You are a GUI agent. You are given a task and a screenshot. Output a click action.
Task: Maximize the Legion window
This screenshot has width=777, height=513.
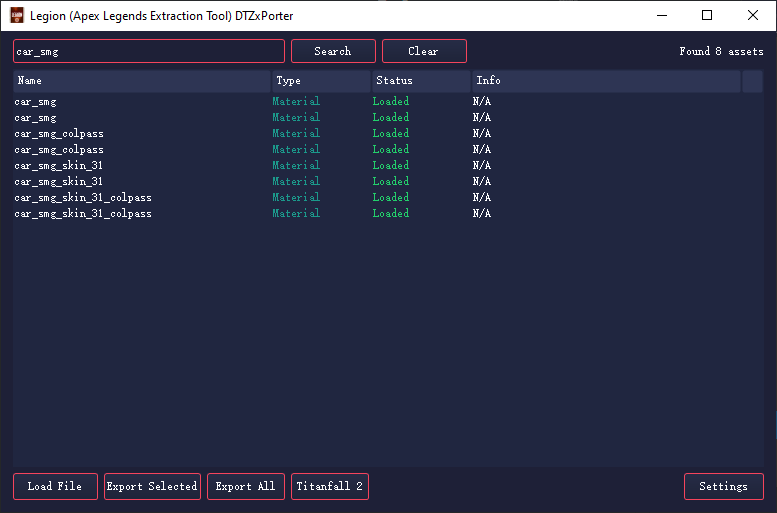coord(707,15)
